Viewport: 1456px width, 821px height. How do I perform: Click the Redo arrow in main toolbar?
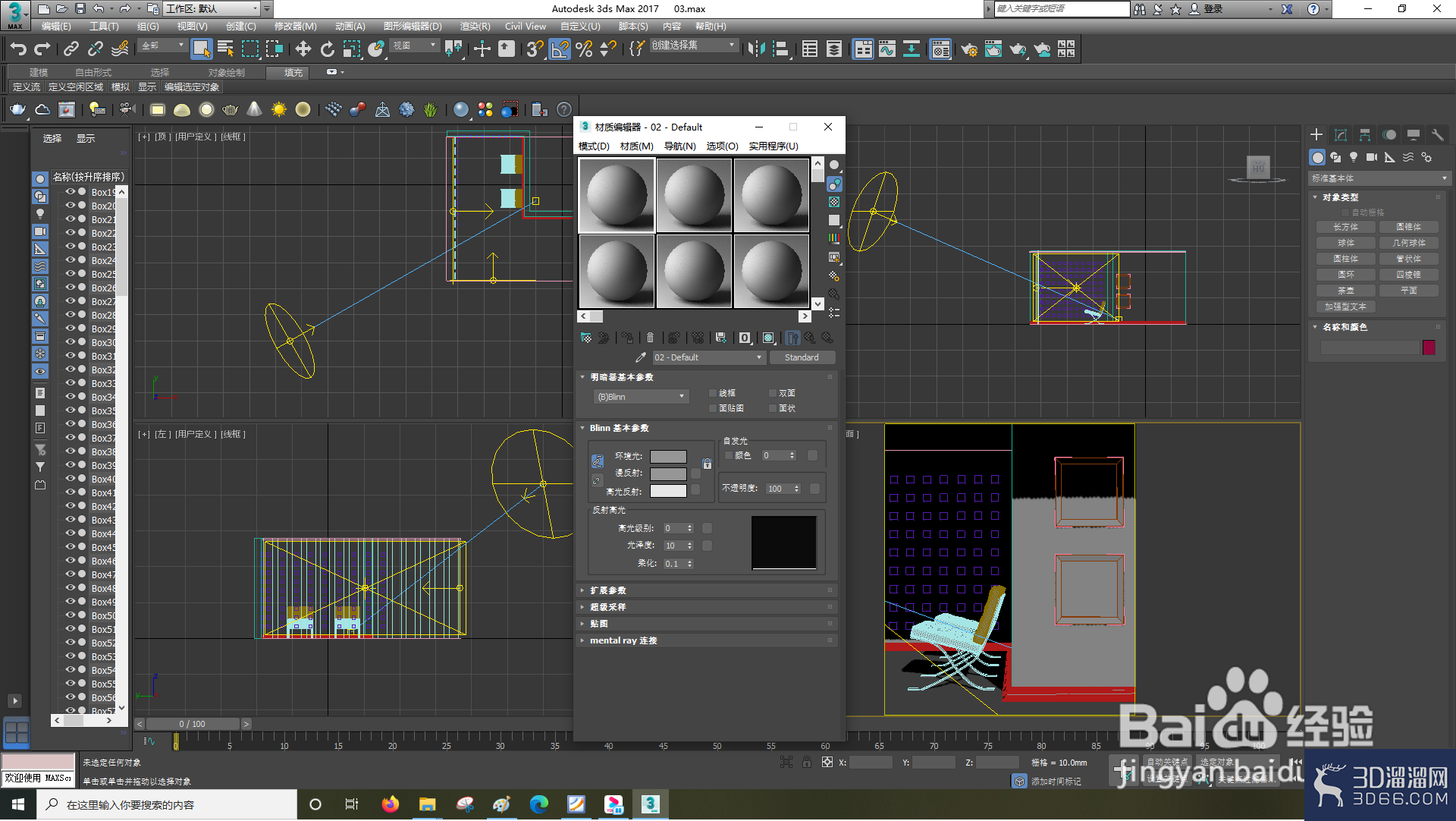coord(42,49)
